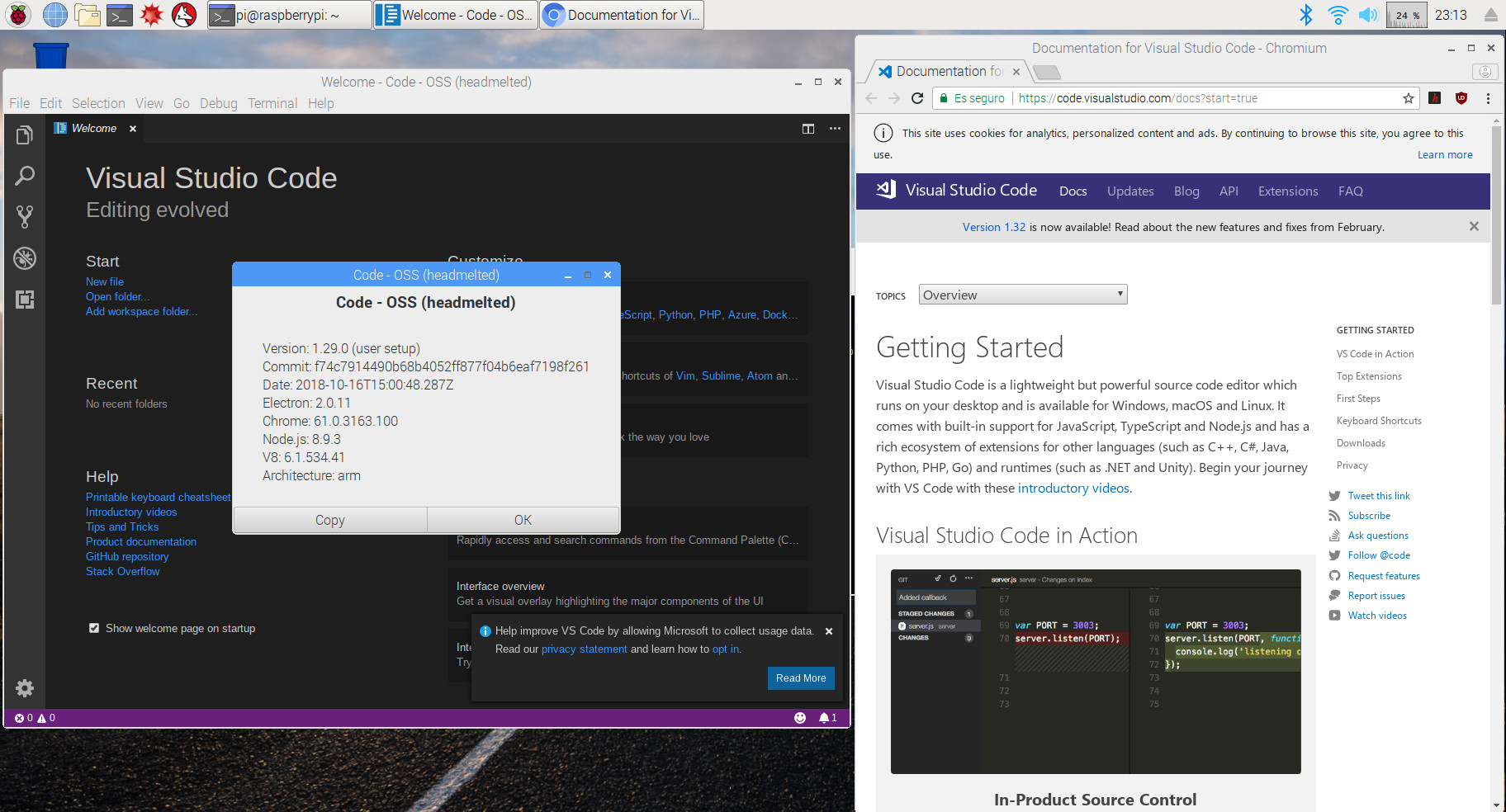Open the Extensions link in site navbar
1506x812 pixels.
[x=1288, y=191]
